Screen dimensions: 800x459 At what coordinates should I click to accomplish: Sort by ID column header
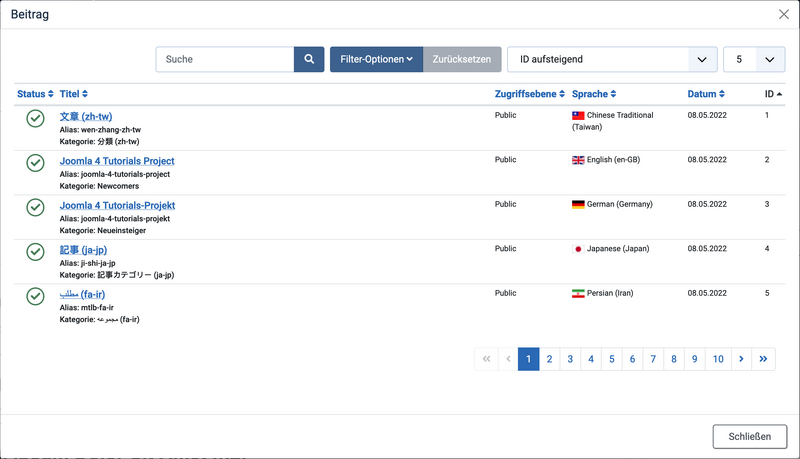[773, 94]
